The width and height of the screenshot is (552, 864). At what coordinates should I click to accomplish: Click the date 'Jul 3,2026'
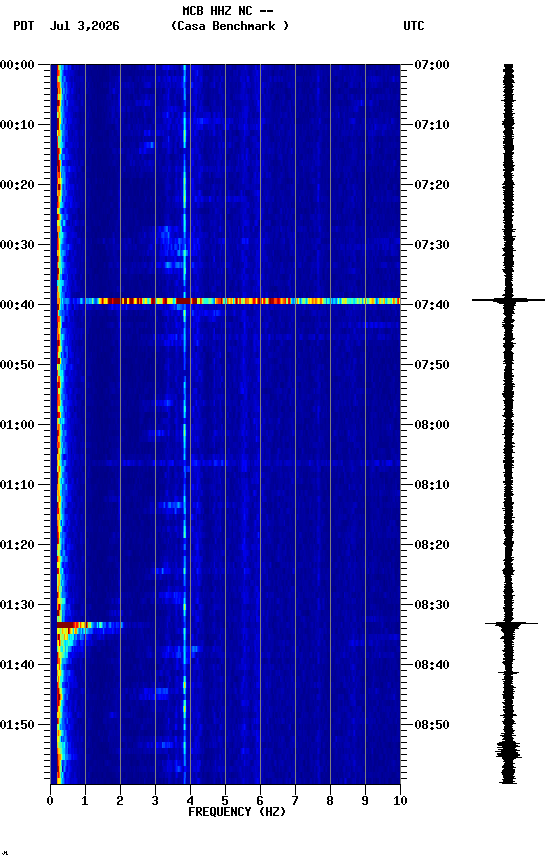pyautogui.click(x=84, y=26)
